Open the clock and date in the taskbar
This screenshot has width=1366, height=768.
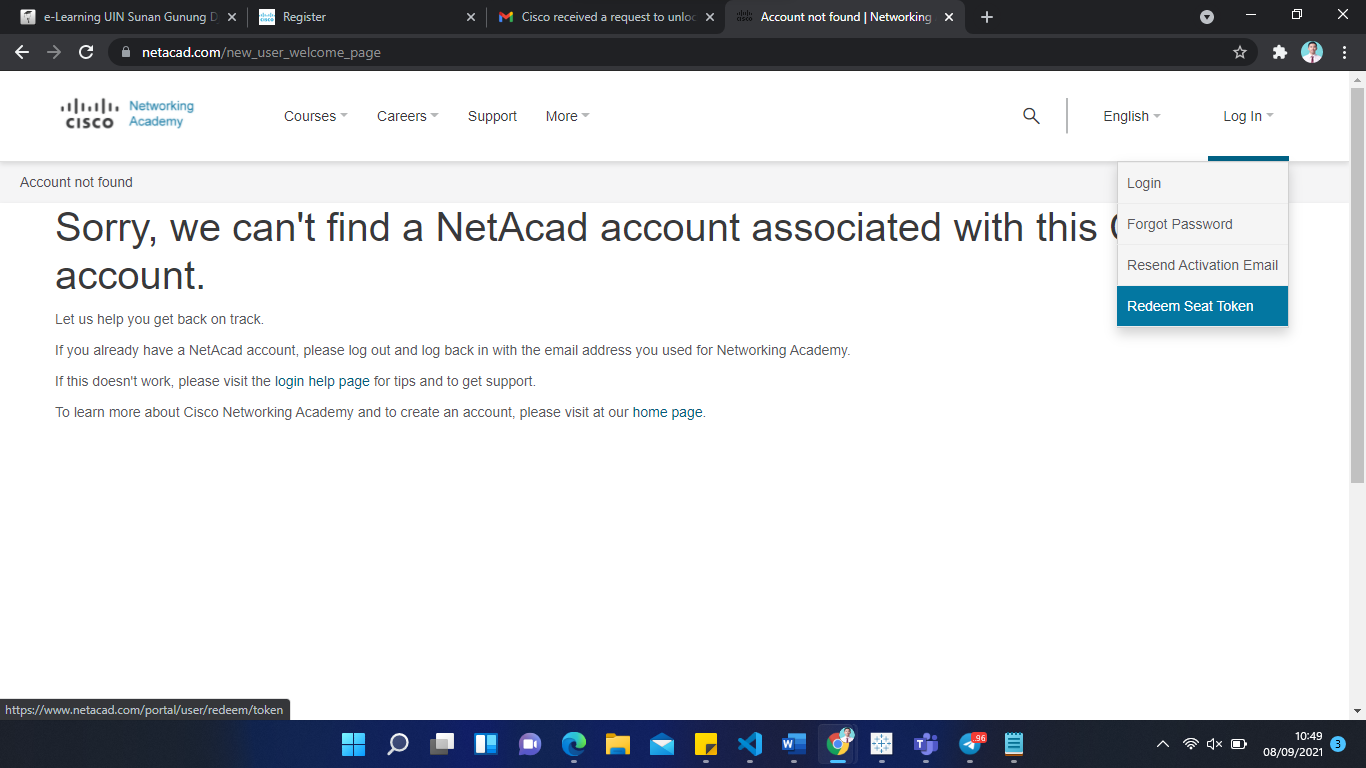click(1292, 744)
